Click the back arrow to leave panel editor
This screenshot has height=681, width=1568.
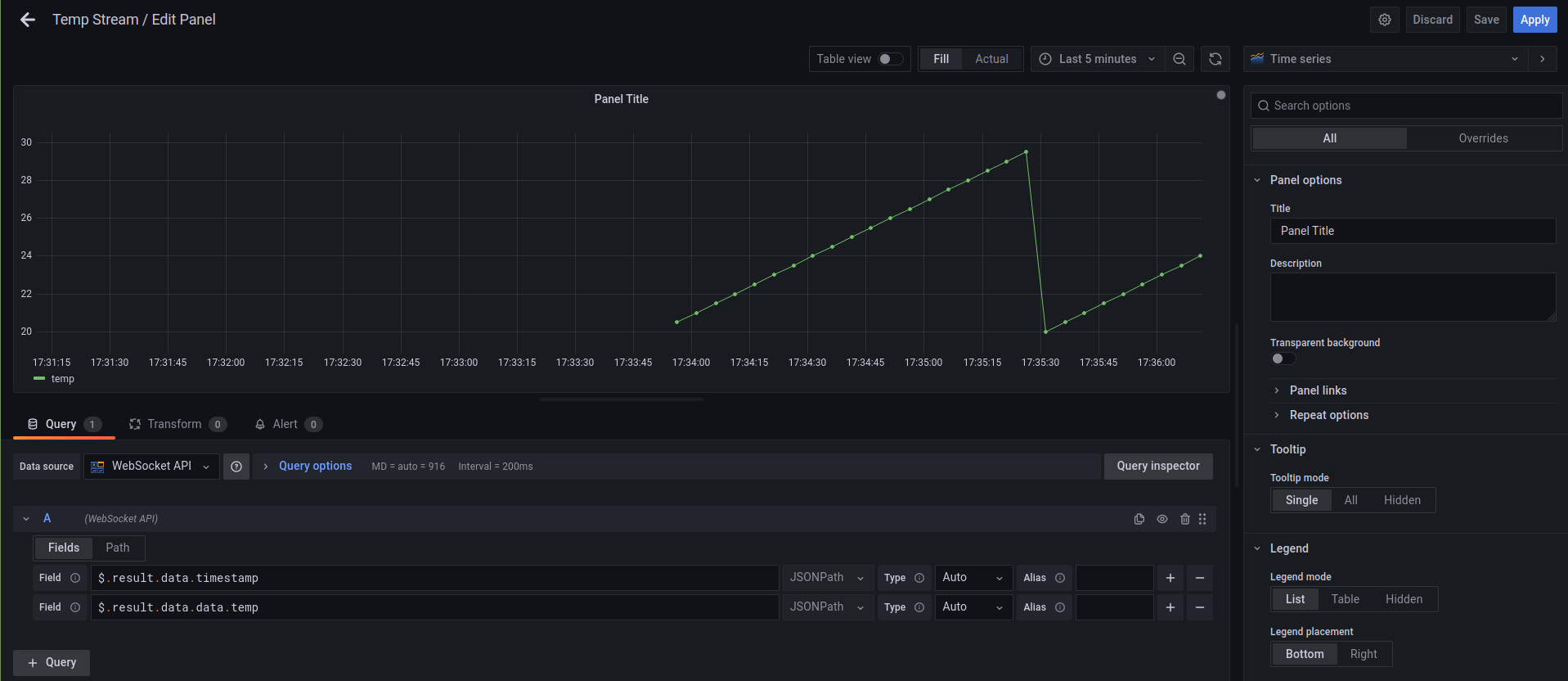[x=28, y=20]
